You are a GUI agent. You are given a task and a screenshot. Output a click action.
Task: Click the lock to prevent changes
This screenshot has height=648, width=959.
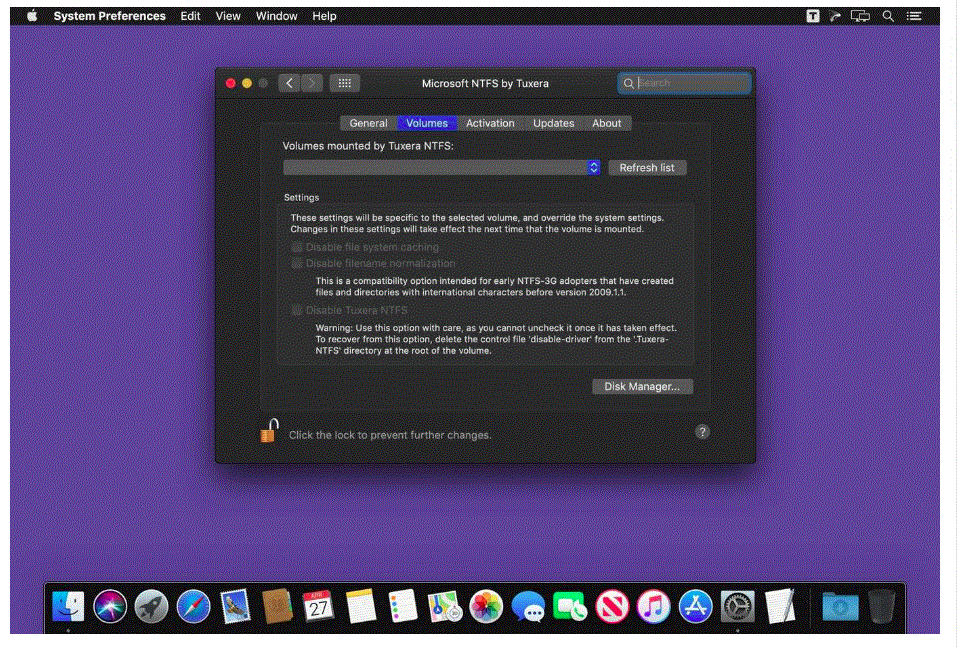(269, 430)
